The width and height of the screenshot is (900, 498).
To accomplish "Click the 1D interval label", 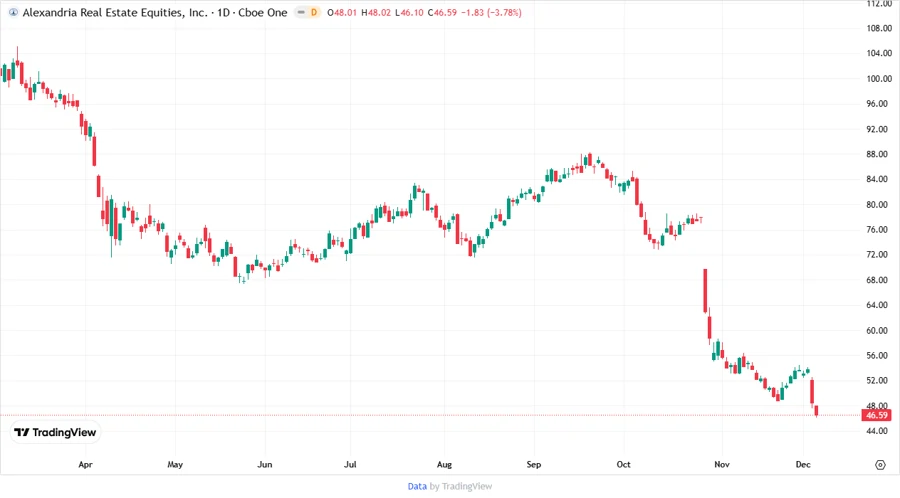I will 223,12.
